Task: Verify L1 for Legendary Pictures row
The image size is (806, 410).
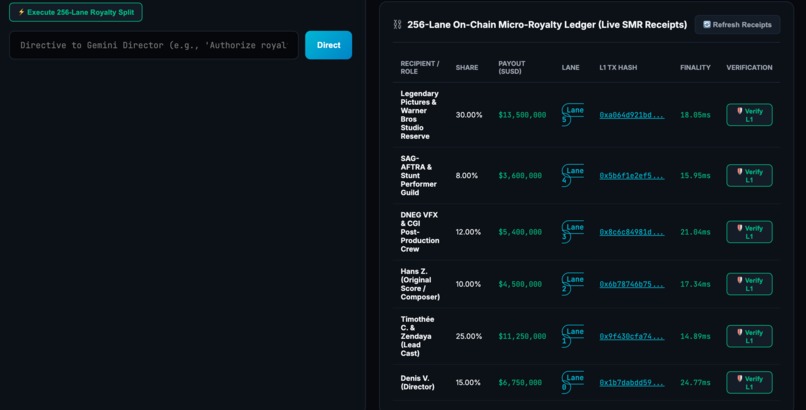Action: pos(749,115)
